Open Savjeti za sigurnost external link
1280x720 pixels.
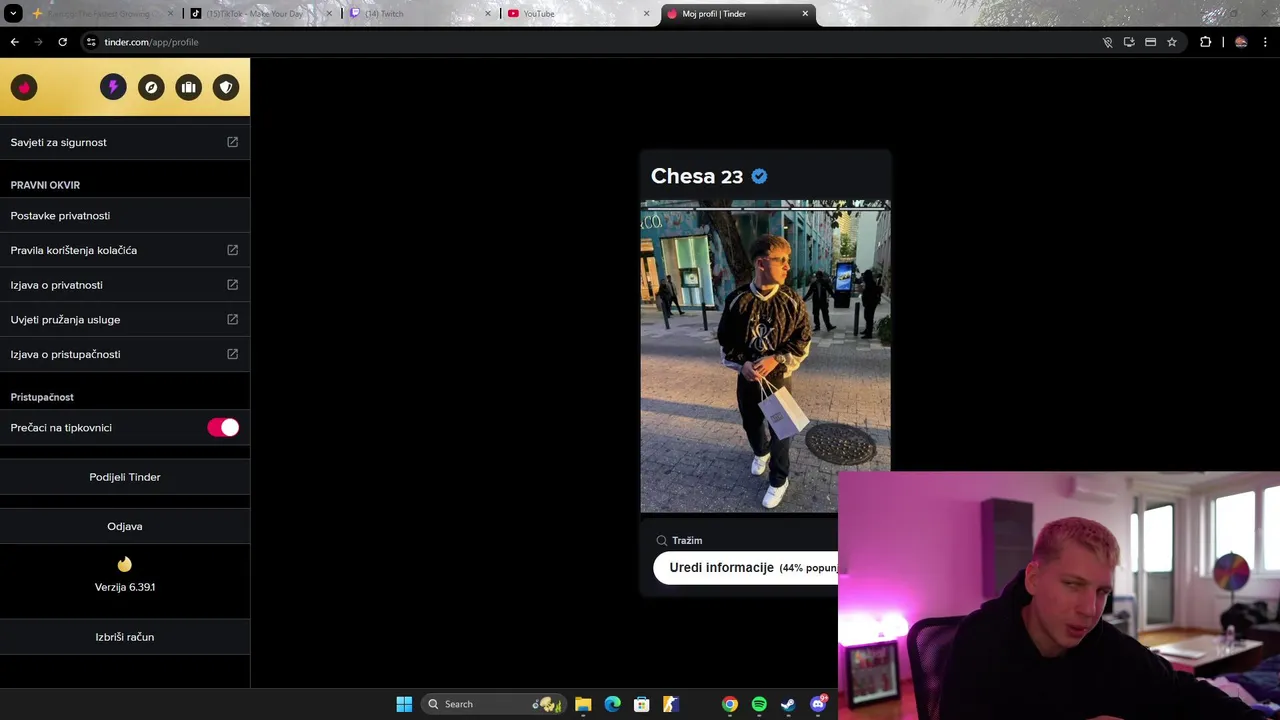pyautogui.click(x=125, y=142)
